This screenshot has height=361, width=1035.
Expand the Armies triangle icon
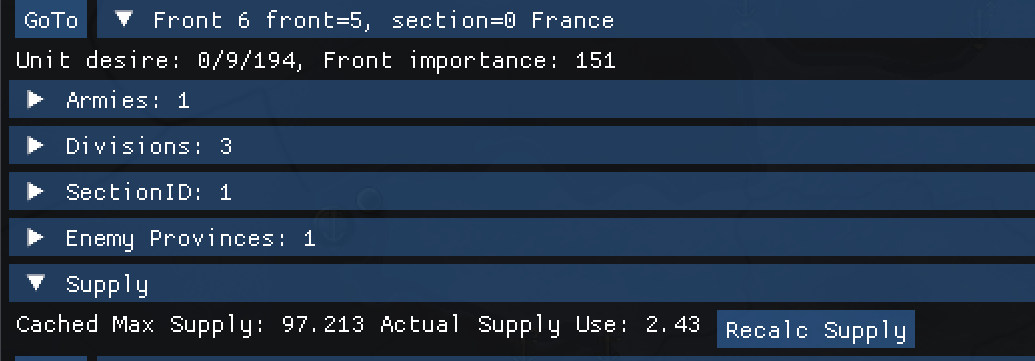(x=35, y=100)
